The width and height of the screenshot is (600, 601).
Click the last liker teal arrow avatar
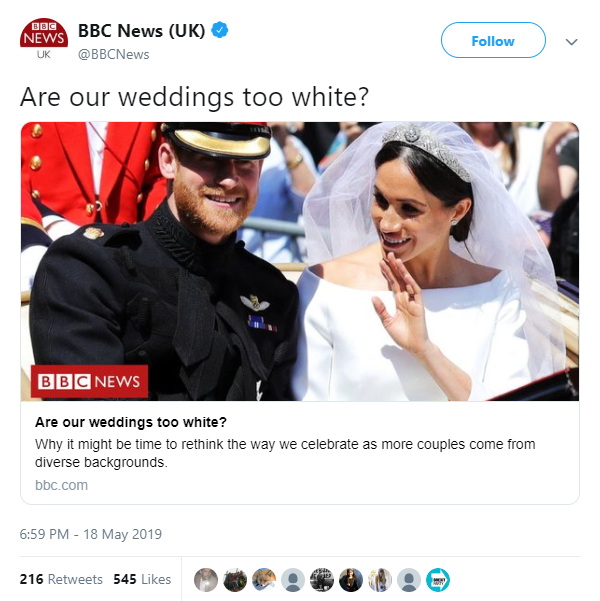click(x=438, y=580)
